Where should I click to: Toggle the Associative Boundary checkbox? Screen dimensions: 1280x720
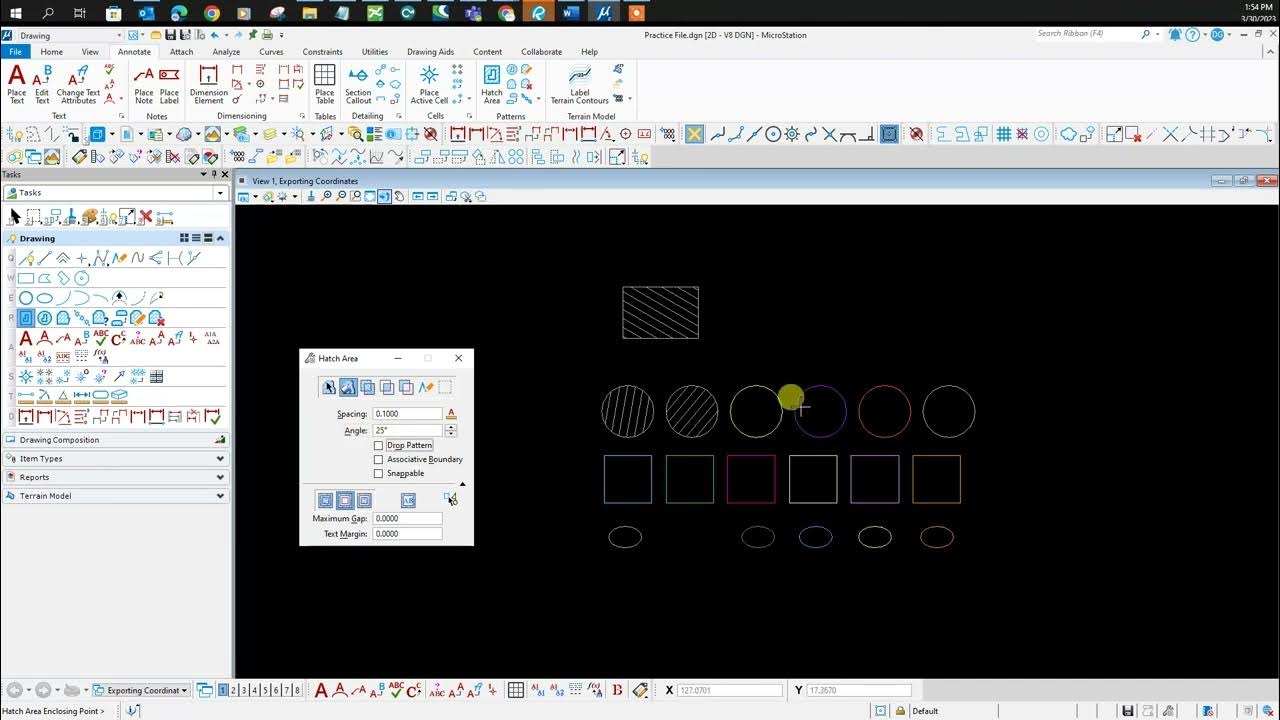coord(379,459)
